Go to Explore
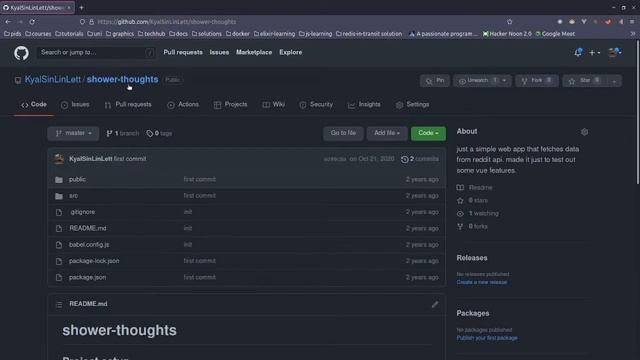This screenshot has width=640, height=360. pyautogui.click(x=291, y=52)
